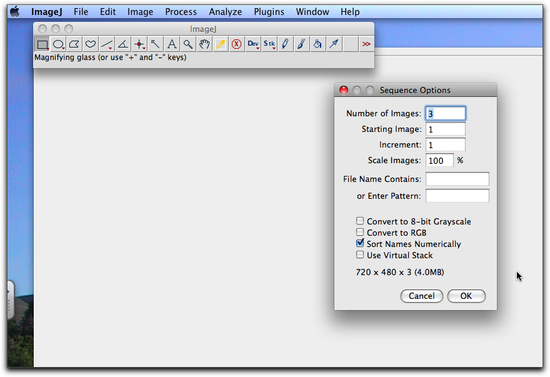Select the Oval selection tool
Image resolution: width=550 pixels, height=377 pixels.
[x=58, y=44]
